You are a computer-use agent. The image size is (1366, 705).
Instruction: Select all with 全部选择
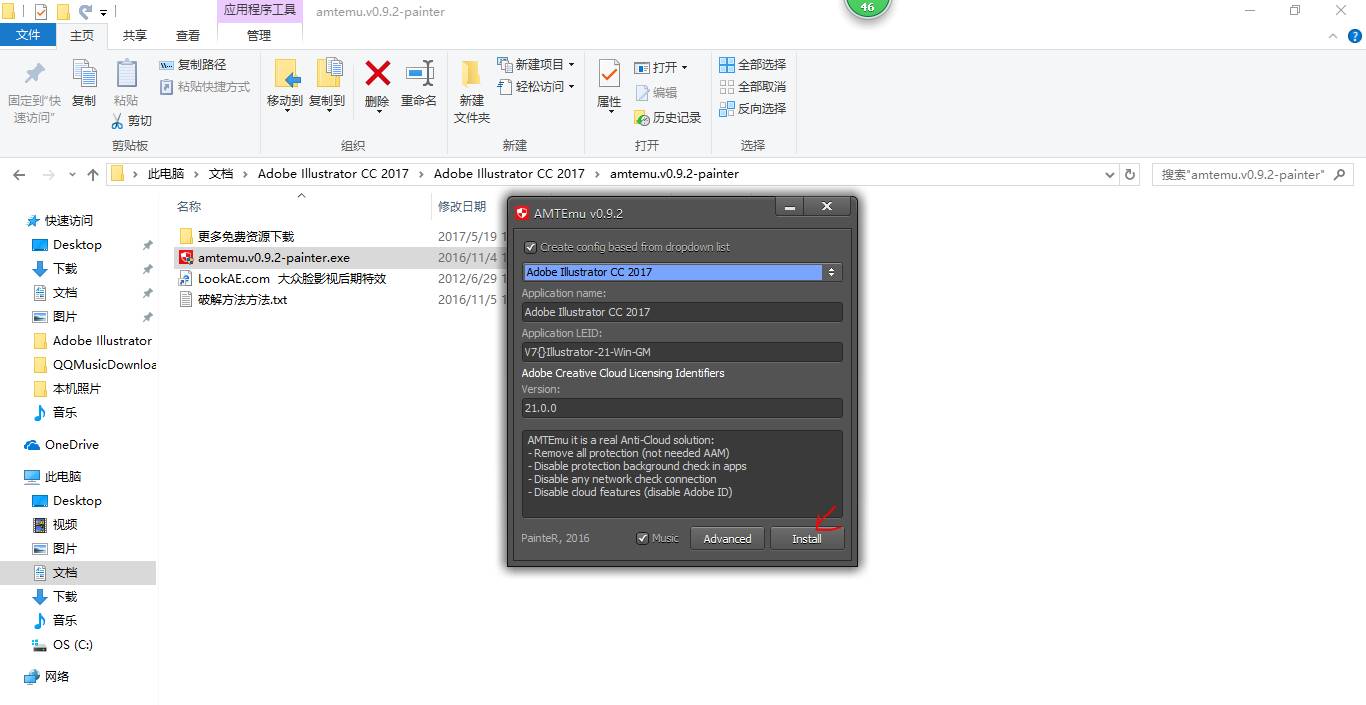tap(753, 65)
